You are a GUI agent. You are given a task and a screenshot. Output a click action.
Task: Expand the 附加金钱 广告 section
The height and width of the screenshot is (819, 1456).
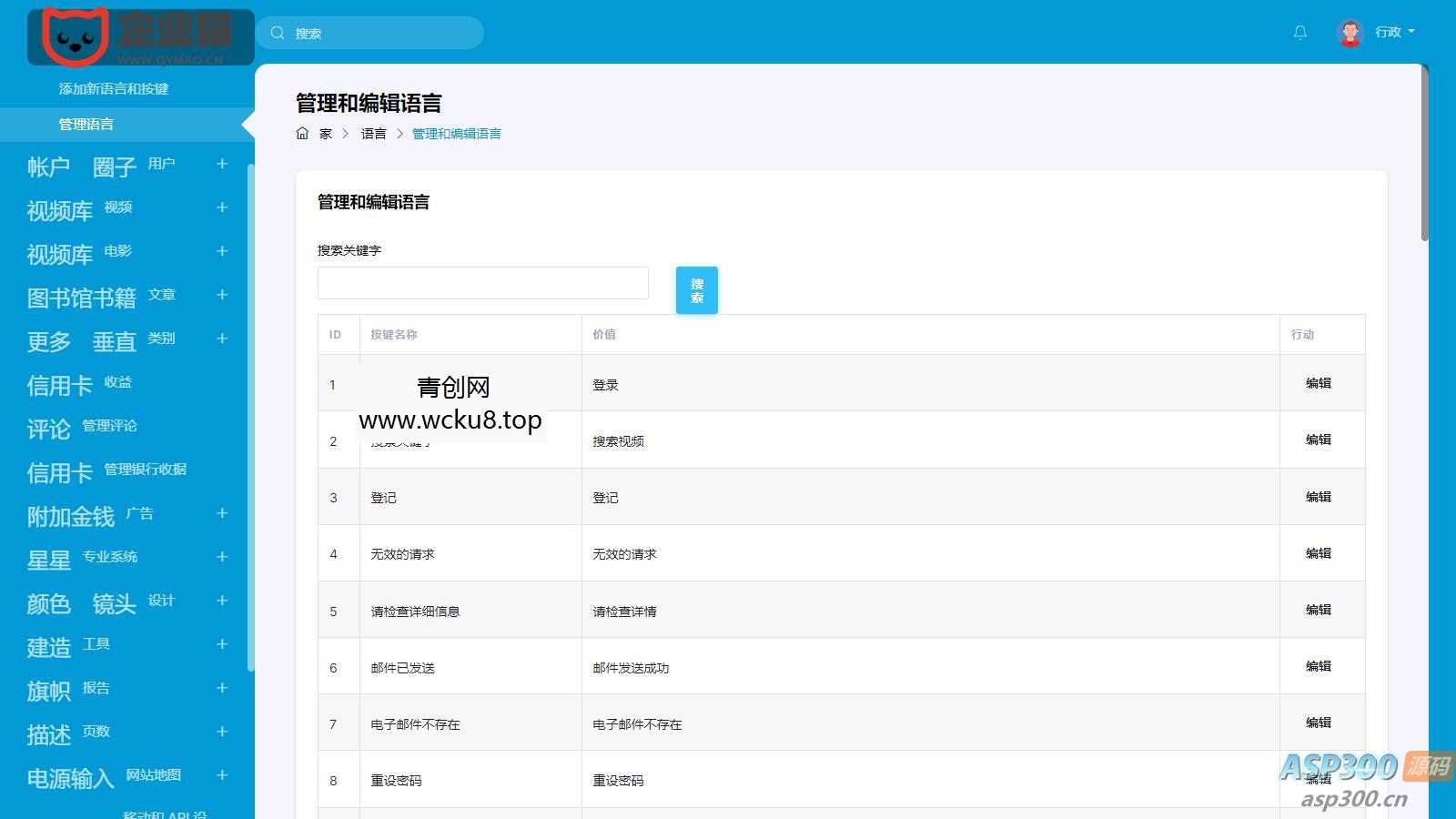(x=221, y=514)
